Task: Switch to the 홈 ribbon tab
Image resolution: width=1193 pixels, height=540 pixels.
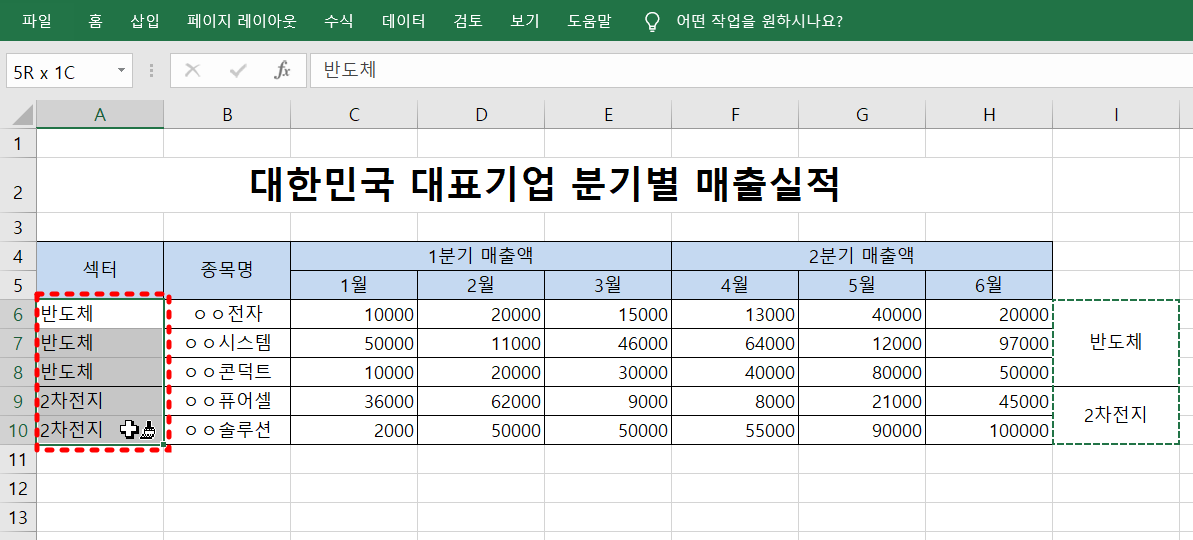Action: (95, 21)
